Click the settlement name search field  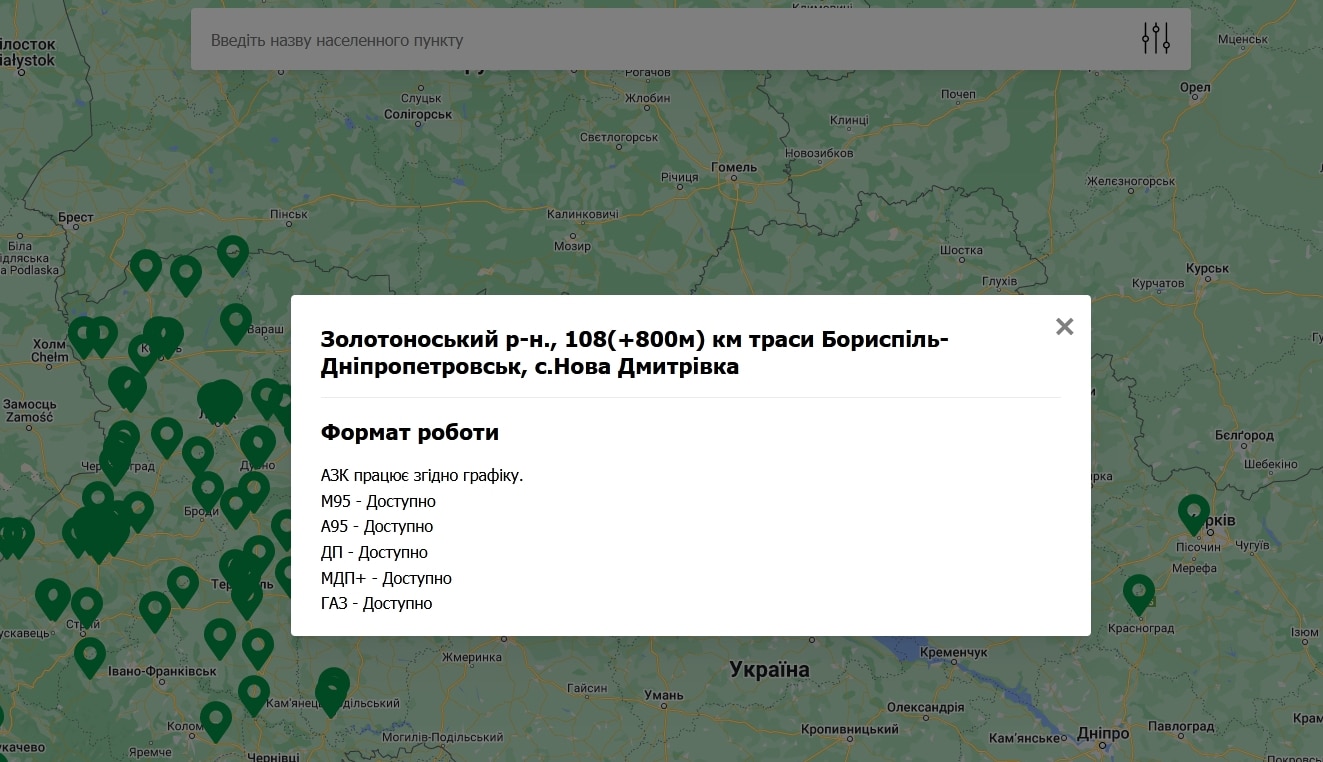click(x=600, y=39)
